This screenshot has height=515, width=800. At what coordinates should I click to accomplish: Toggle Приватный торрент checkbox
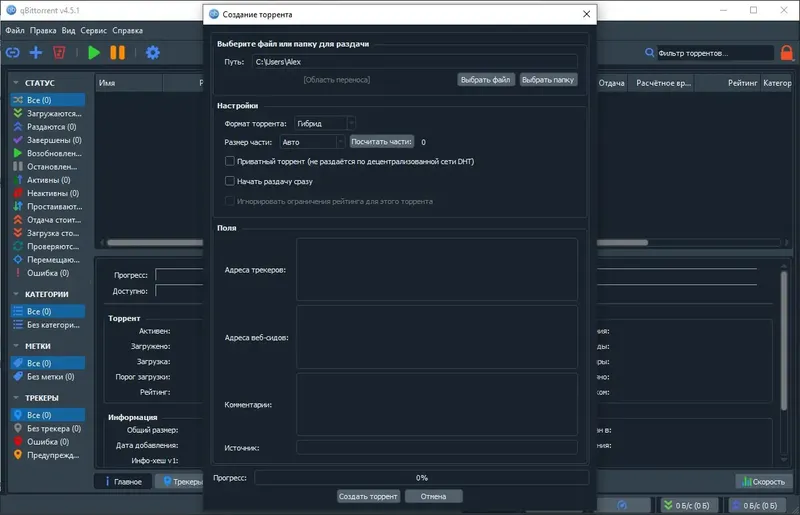230,161
